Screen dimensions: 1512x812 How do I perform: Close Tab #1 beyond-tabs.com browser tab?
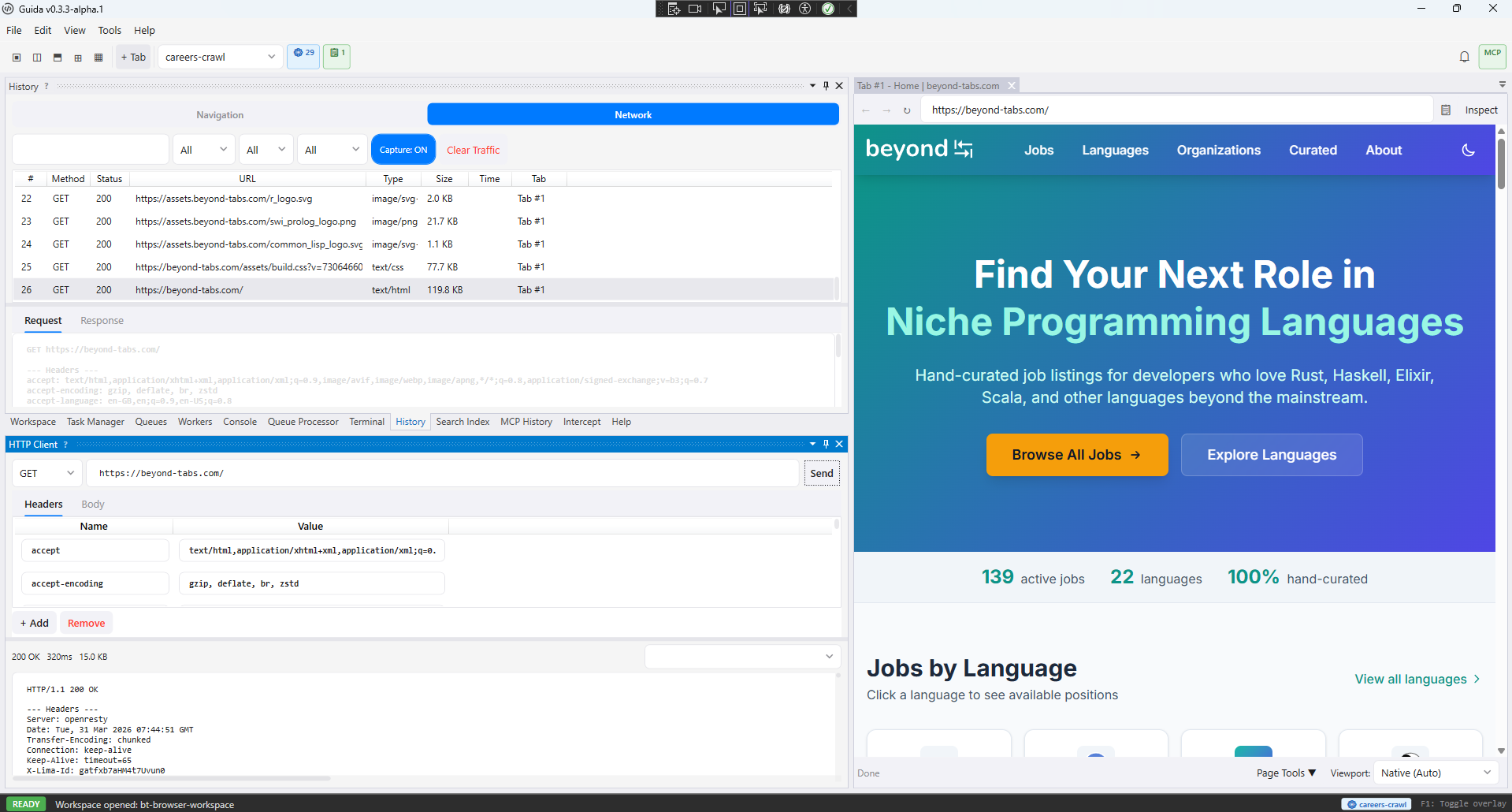[x=1012, y=86]
